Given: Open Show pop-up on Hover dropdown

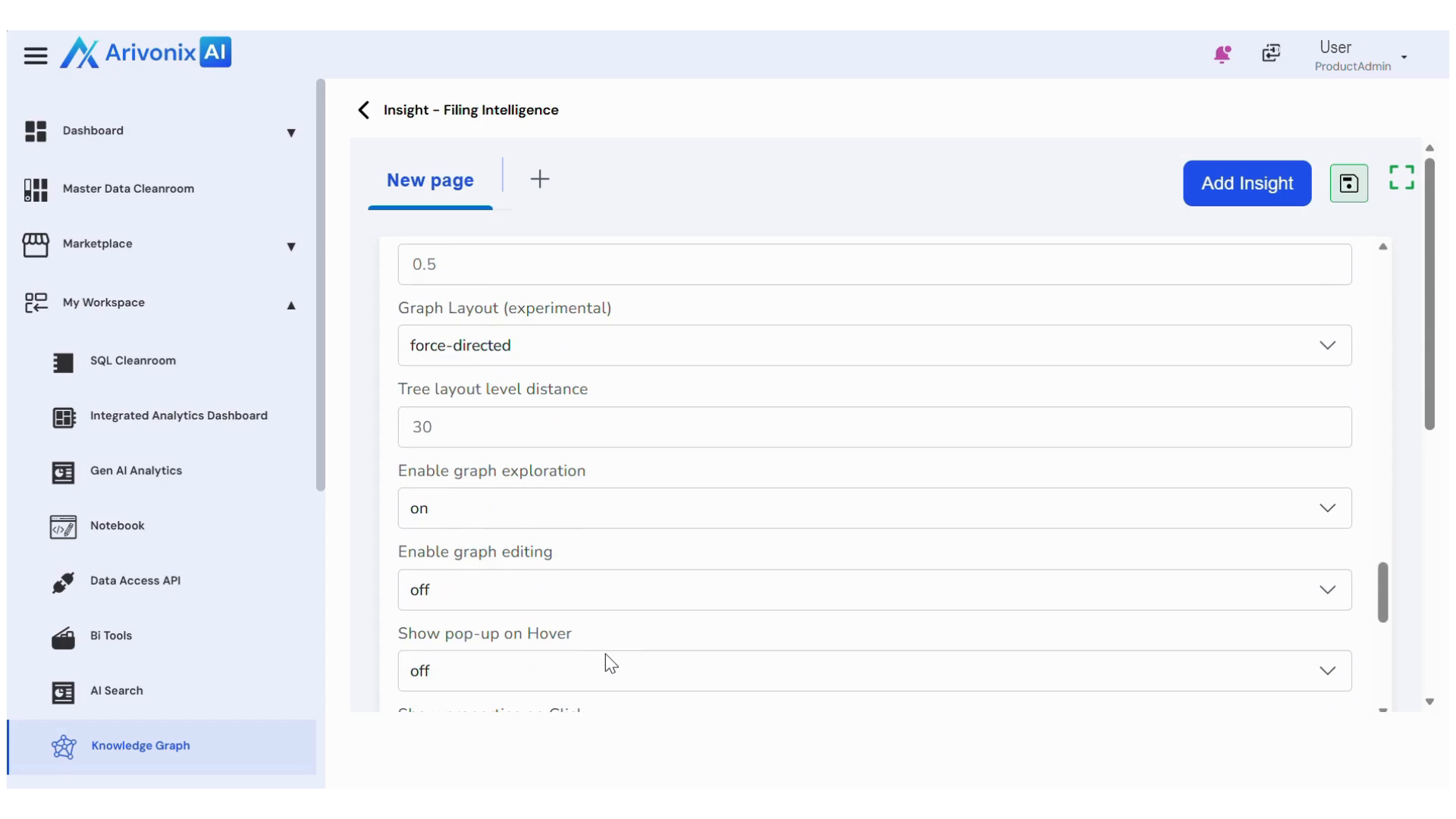Looking at the screenshot, I should [874, 671].
